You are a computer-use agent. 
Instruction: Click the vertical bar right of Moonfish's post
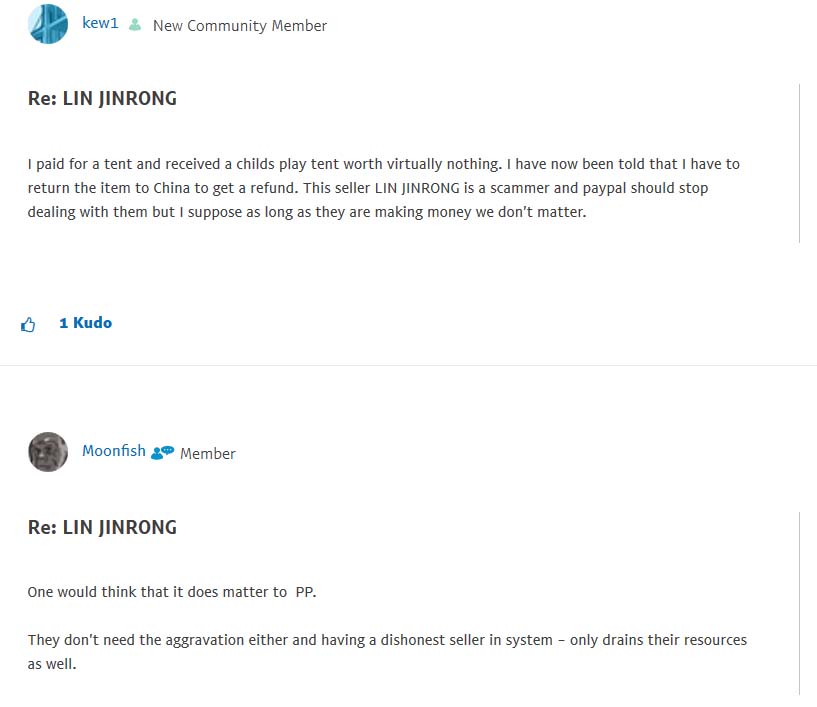tap(799, 602)
